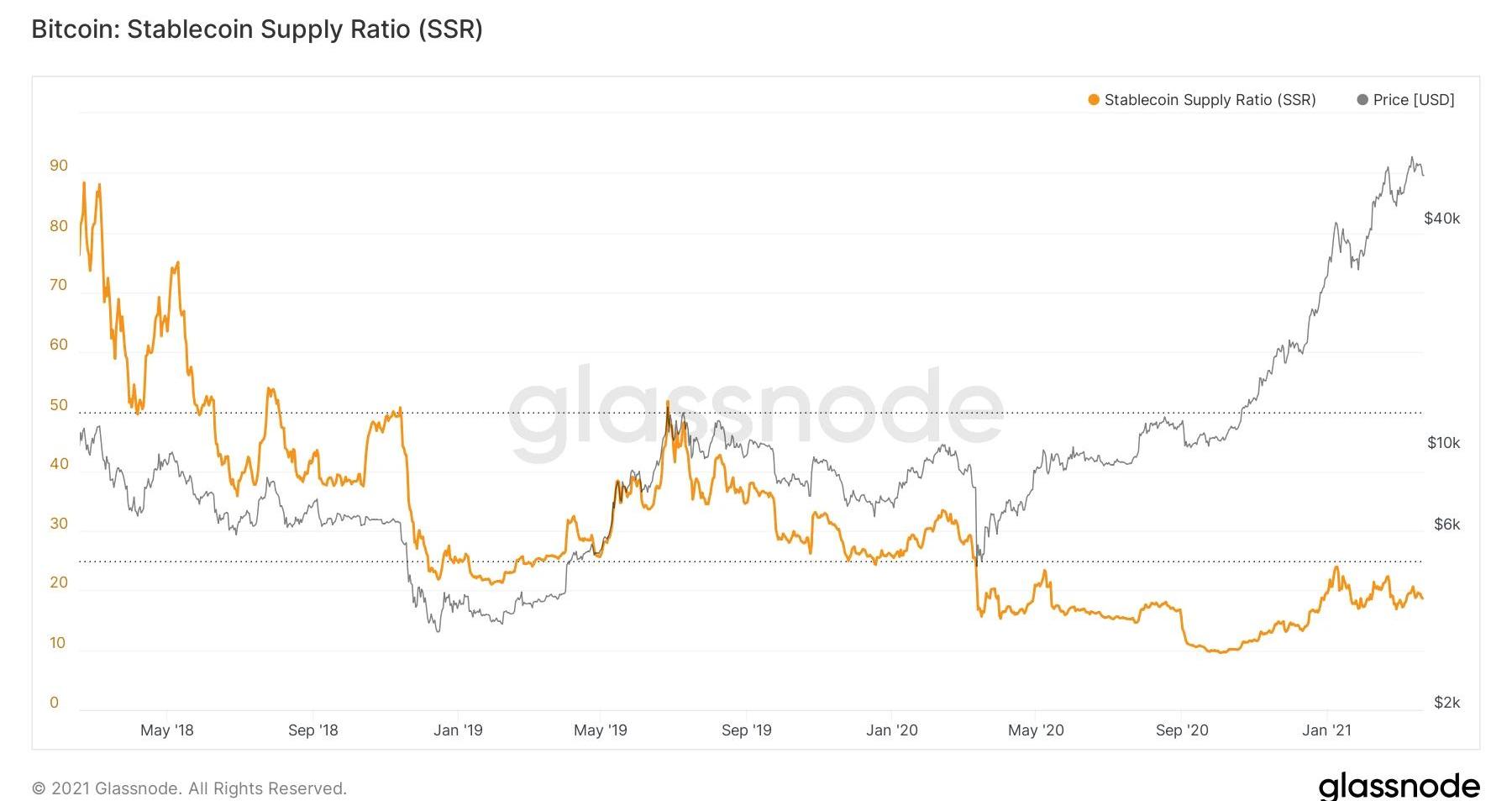Select the Sep '20 date label
The image size is (1512, 801).
1181,730
